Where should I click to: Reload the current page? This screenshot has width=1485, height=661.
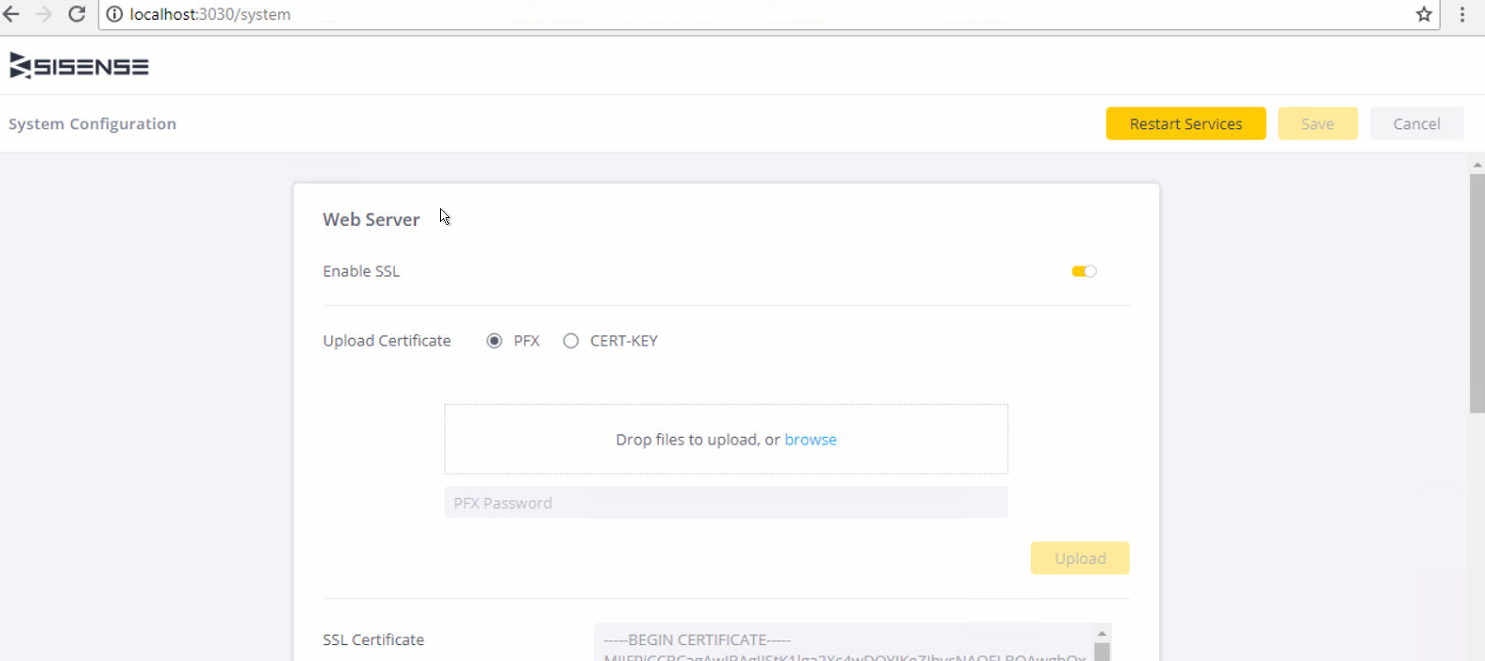76,14
